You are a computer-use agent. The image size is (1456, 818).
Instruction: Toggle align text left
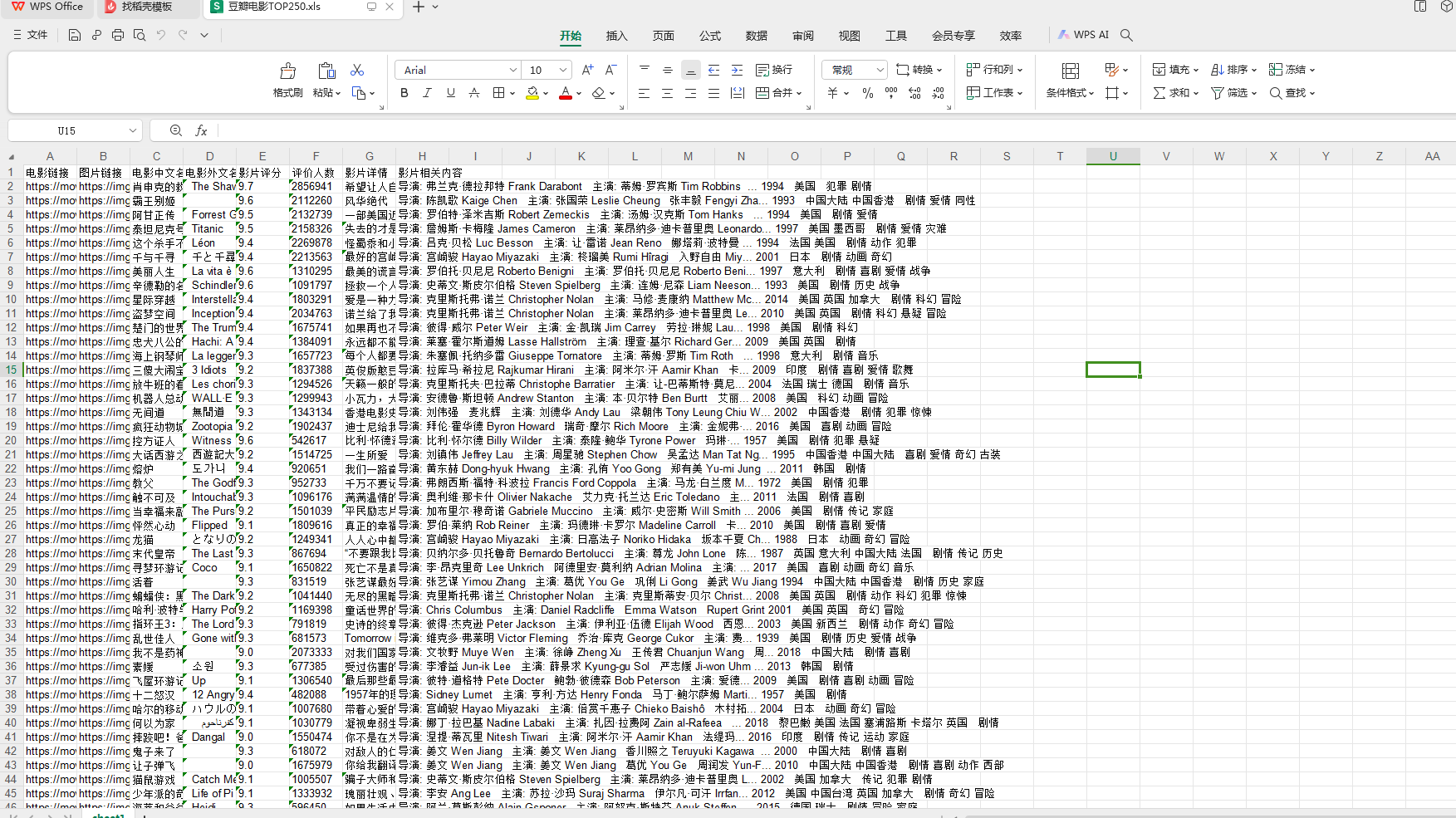click(x=644, y=93)
